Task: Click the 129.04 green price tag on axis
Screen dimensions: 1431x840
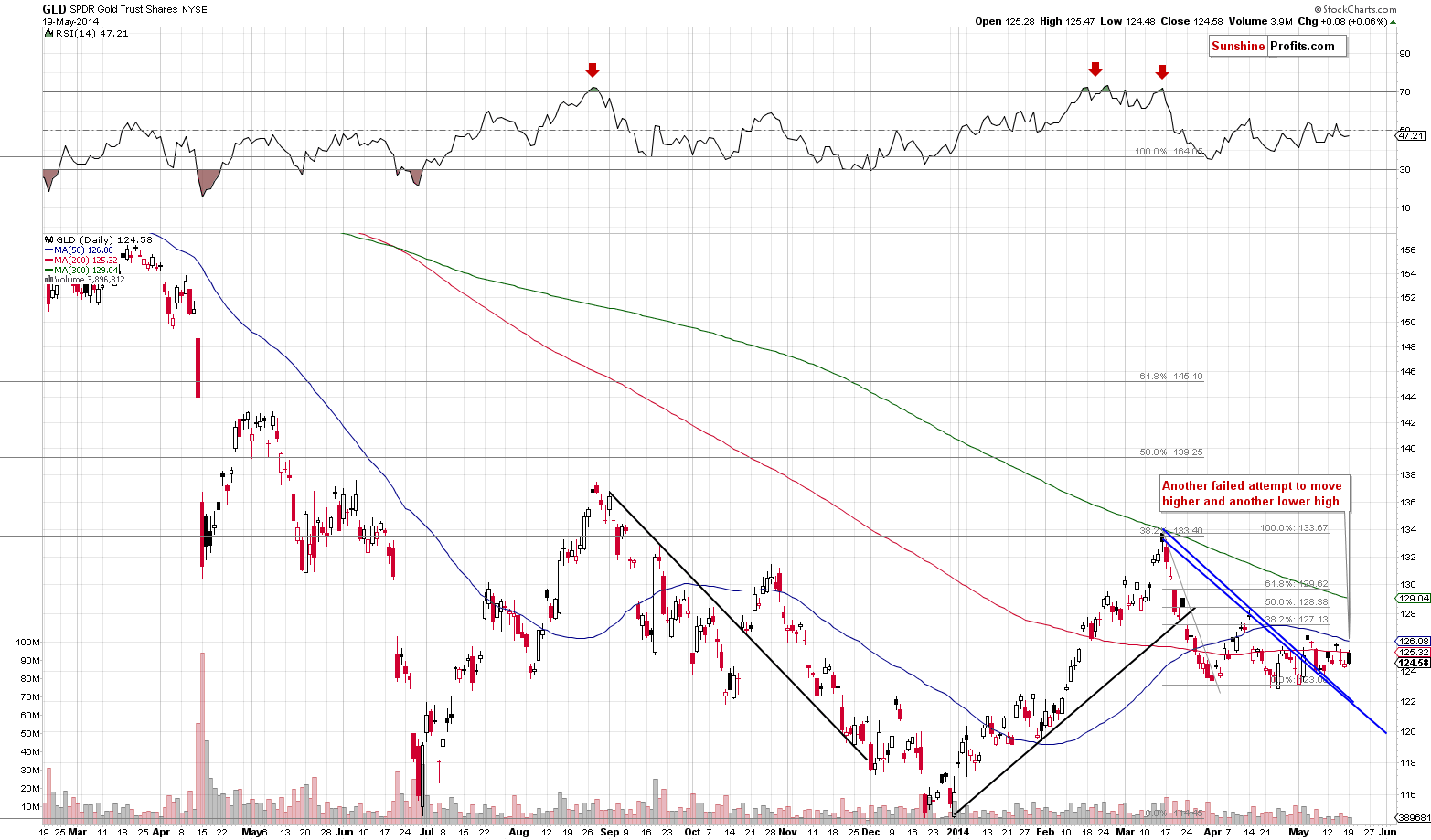Action: [1413, 597]
